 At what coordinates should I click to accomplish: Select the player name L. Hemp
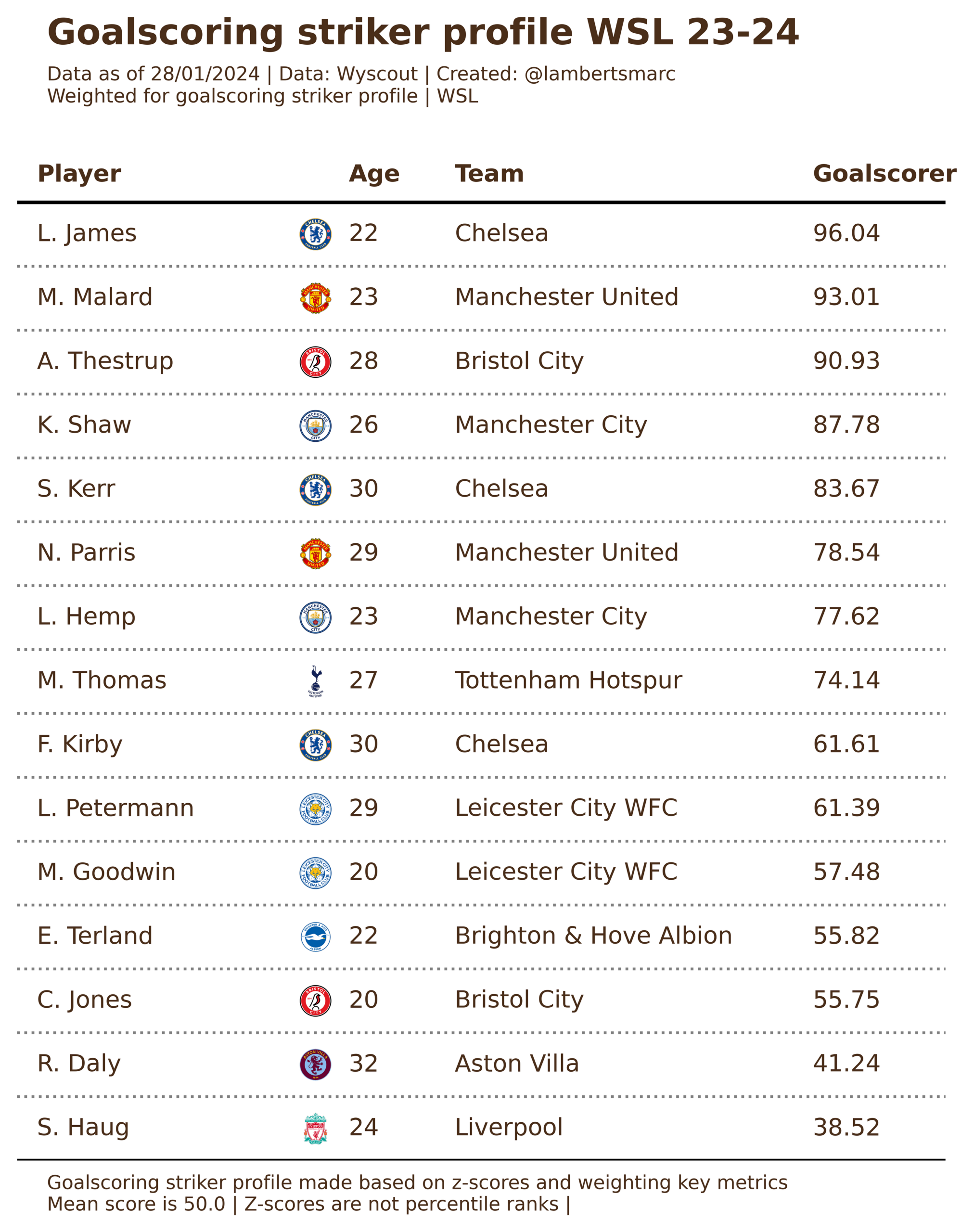pyautogui.click(x=87, y=616)
